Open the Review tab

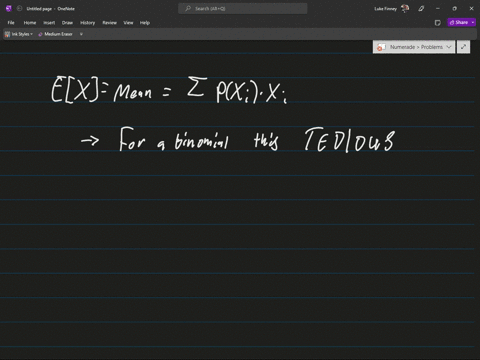pos(109,23)
